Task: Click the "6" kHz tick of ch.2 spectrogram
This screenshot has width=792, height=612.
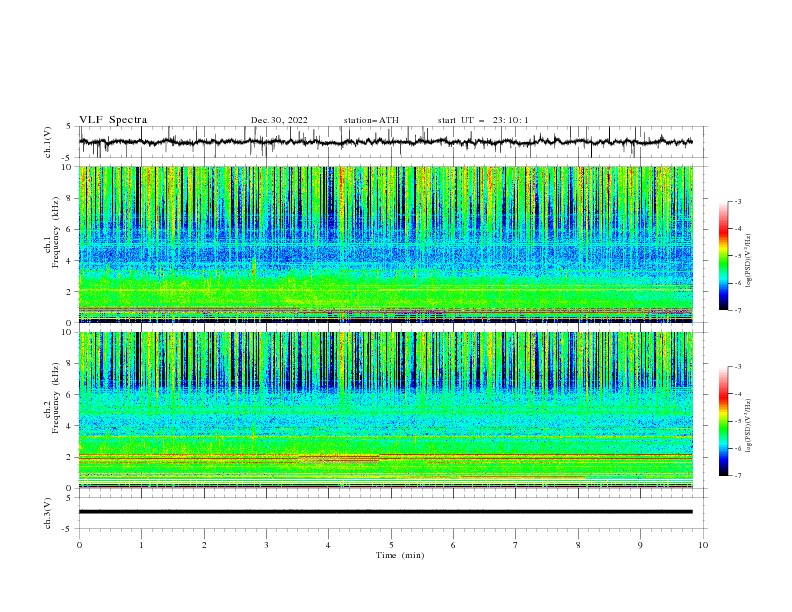Action: point(71,395)
